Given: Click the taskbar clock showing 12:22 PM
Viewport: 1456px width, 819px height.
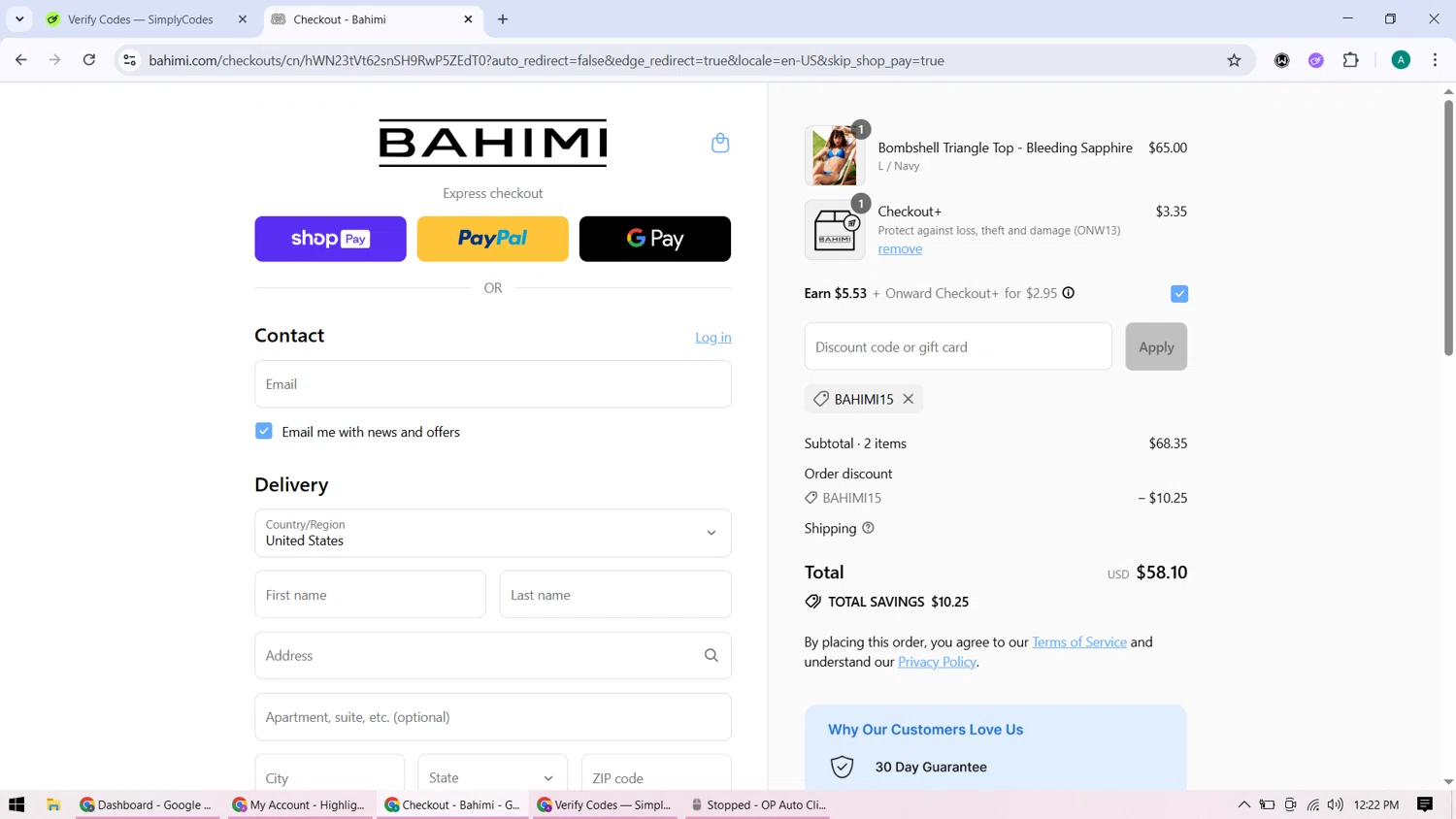Looking at the screenshot, I should pyautogui.click(x=1376, y=804).
